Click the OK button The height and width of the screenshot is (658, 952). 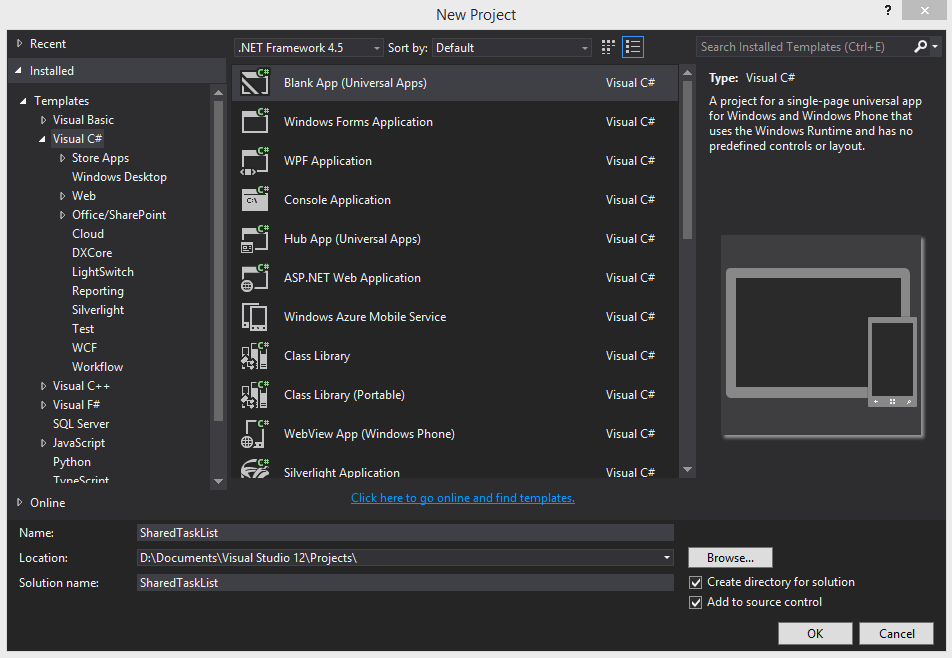[x=815, y=633]
